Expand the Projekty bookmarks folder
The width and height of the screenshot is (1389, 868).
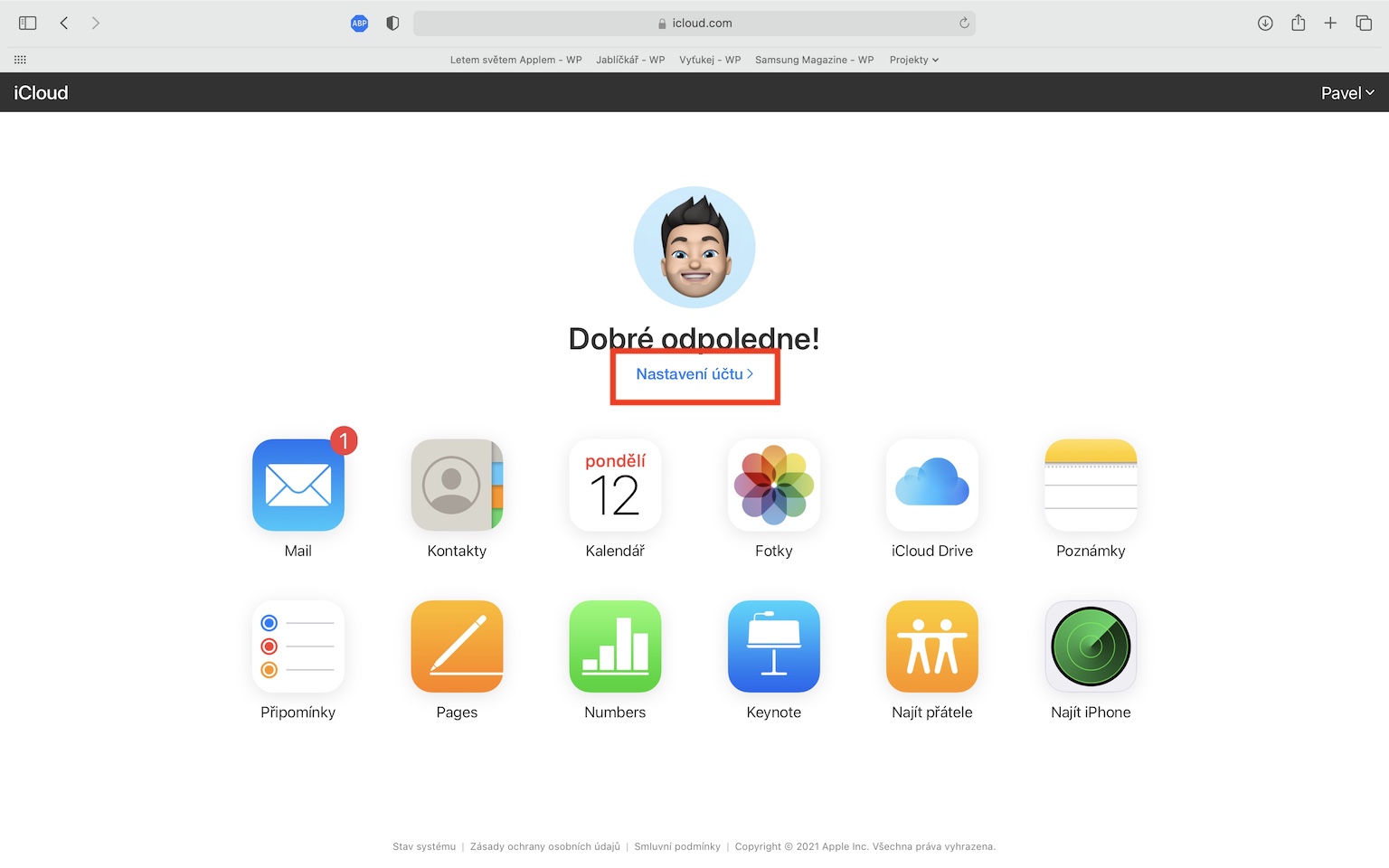click(x=914, y=60)
